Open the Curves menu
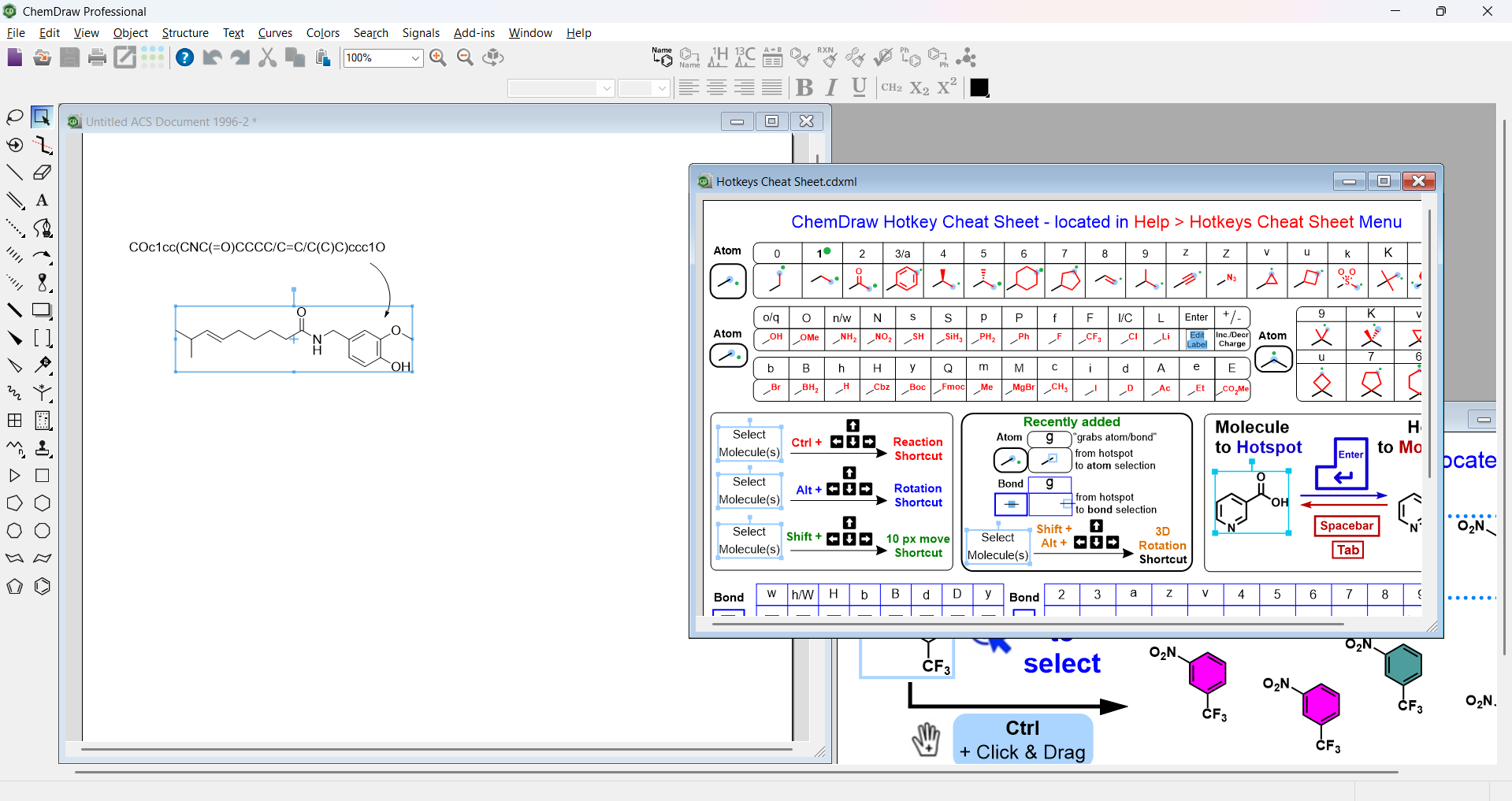This screenshot has height=801, width=1512. pyautogui.click(x=275, y=33)
